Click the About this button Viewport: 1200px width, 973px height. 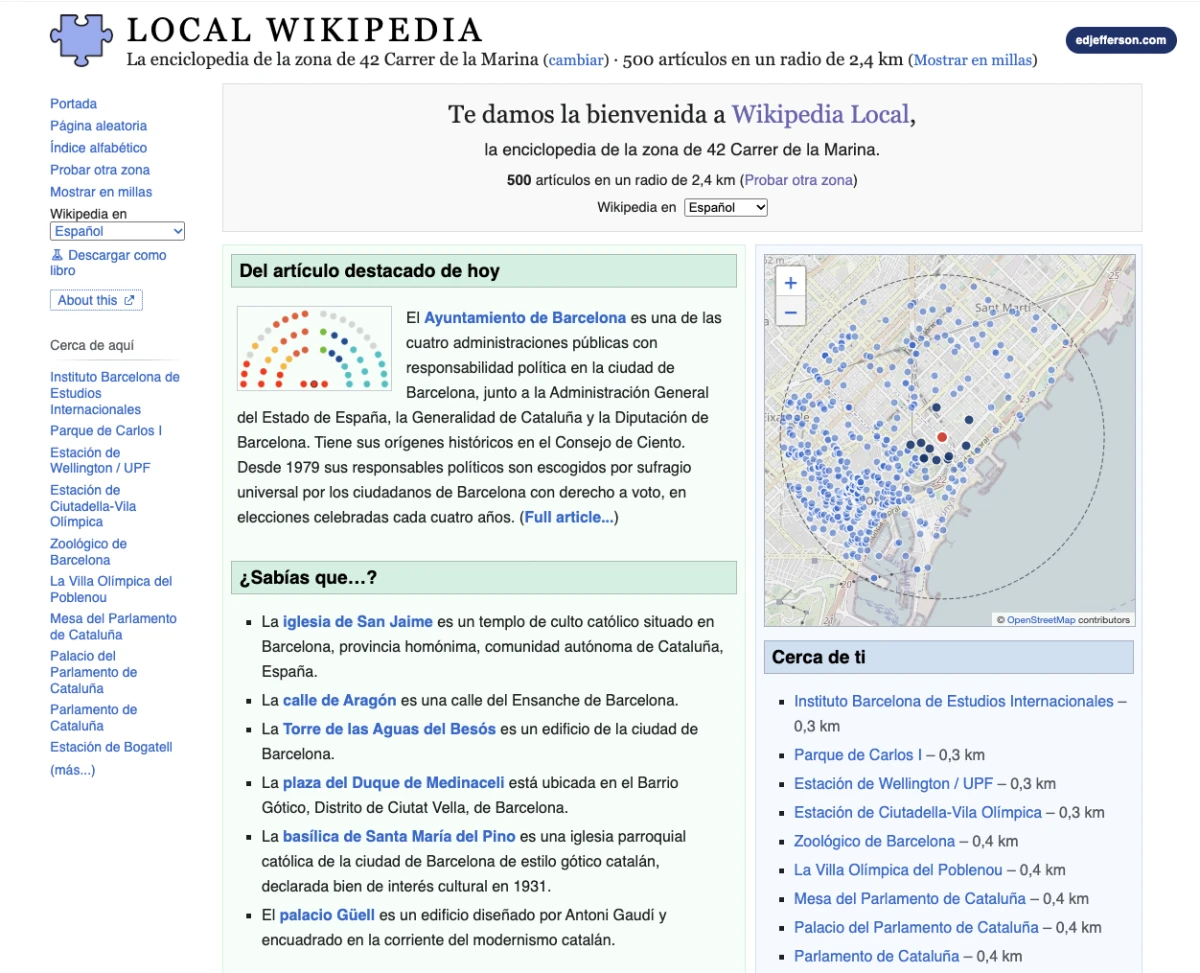coord(96,300)
